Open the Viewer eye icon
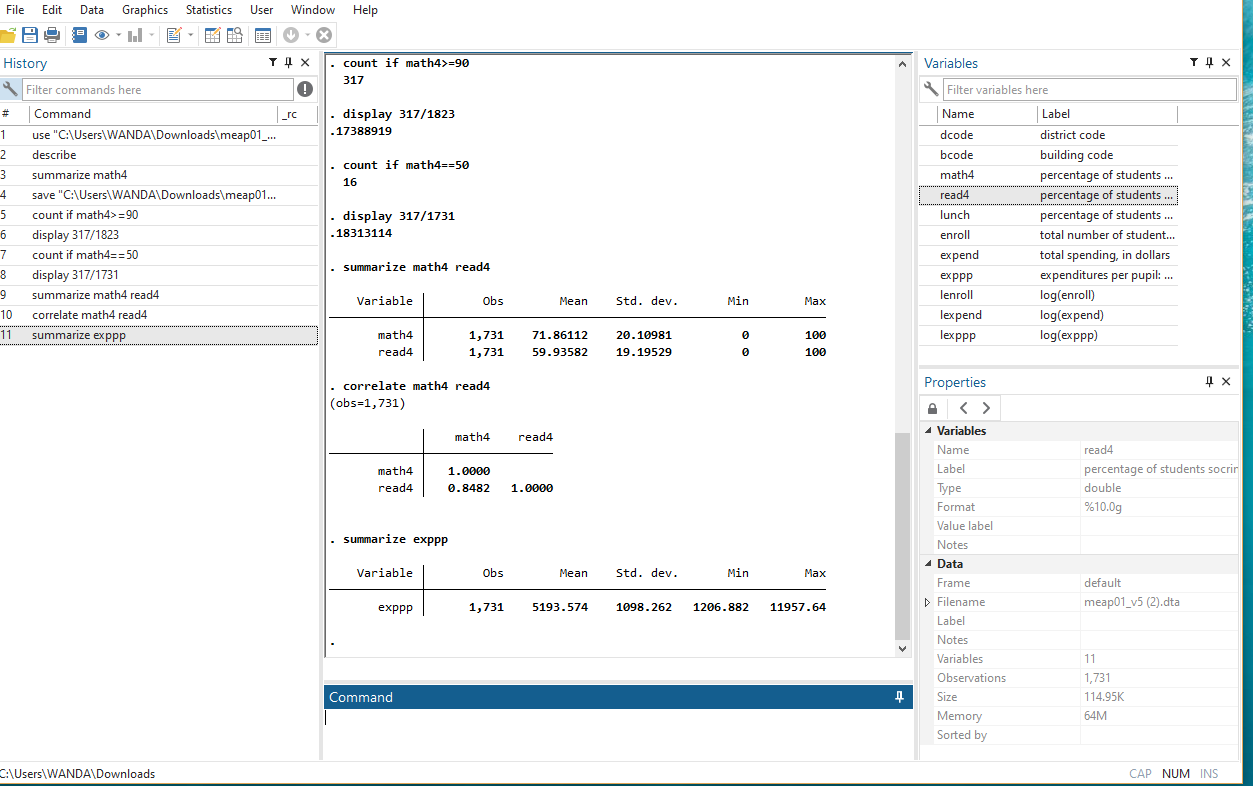Image resolution: width=1253 pixels, height=786 pixels. coord(102,35)
